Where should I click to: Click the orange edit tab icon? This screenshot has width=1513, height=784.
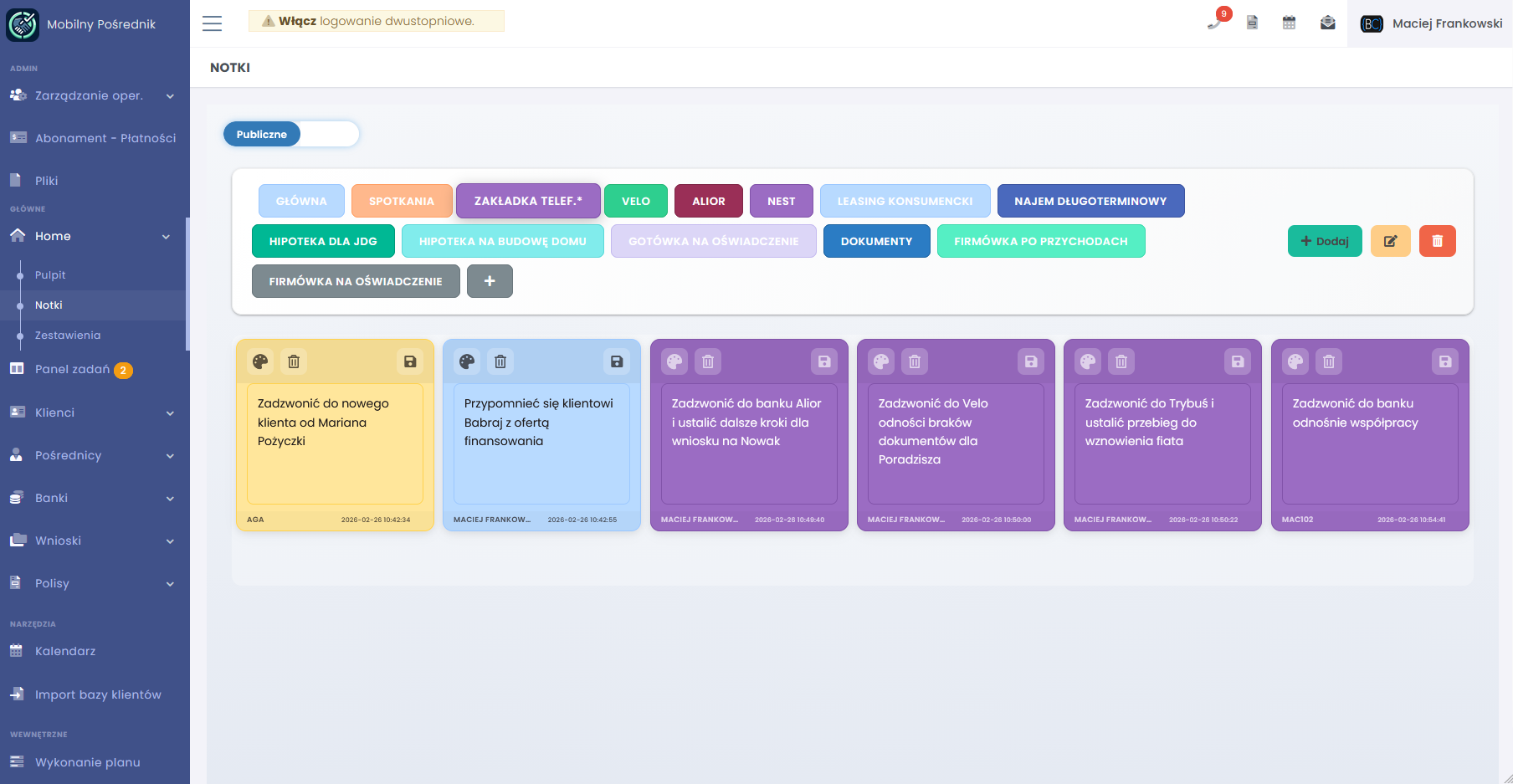1390,241
